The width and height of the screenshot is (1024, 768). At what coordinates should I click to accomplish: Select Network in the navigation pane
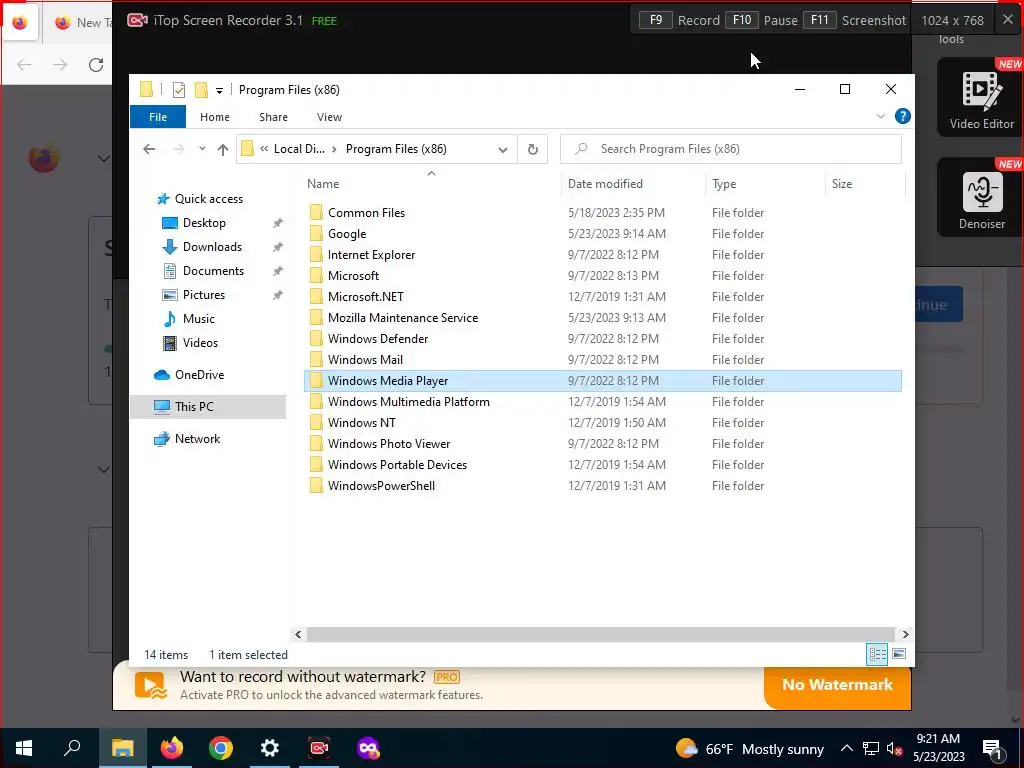click(197, 439)
